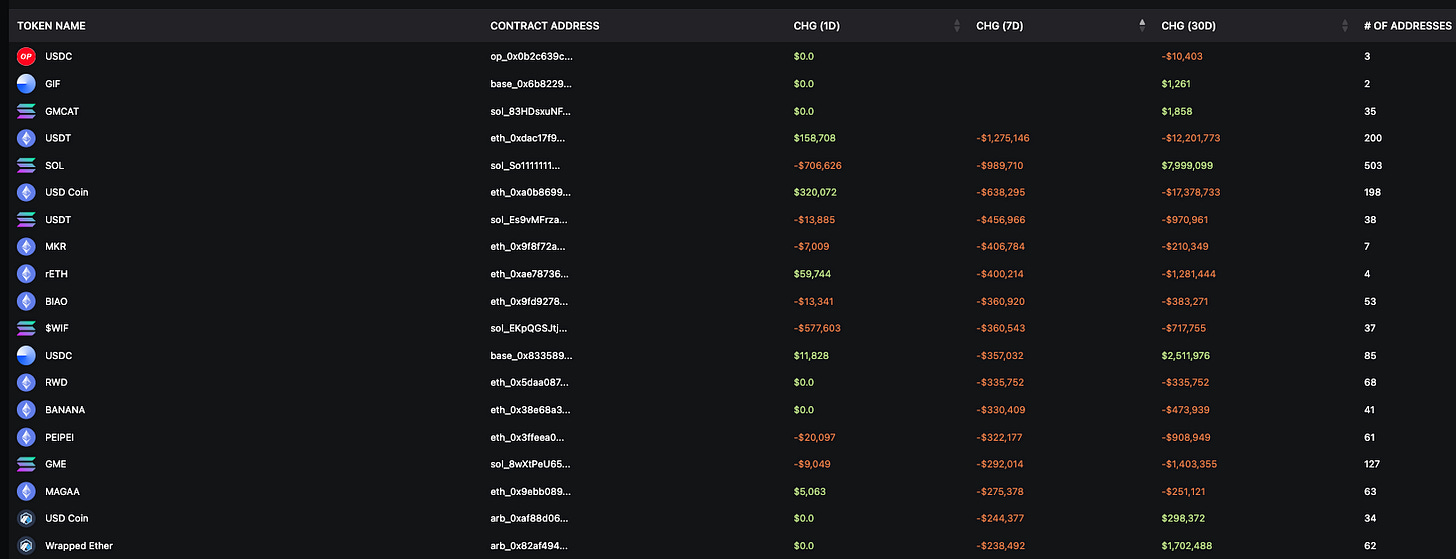Toggle sort arrows on CHG (30D) column

click(x=1343, y=26)
